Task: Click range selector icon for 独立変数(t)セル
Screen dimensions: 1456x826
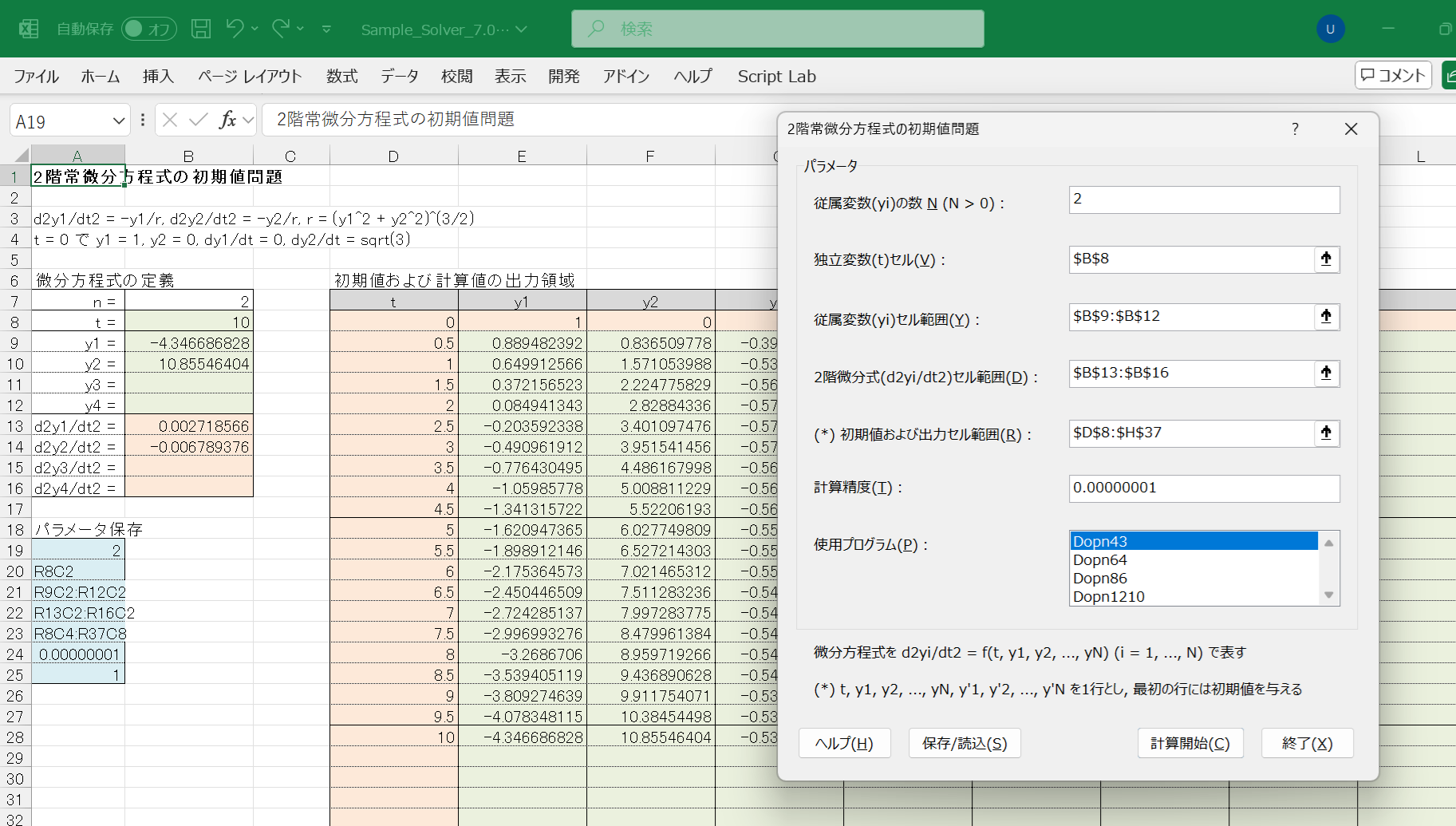Action: [x=1326, y=259]
